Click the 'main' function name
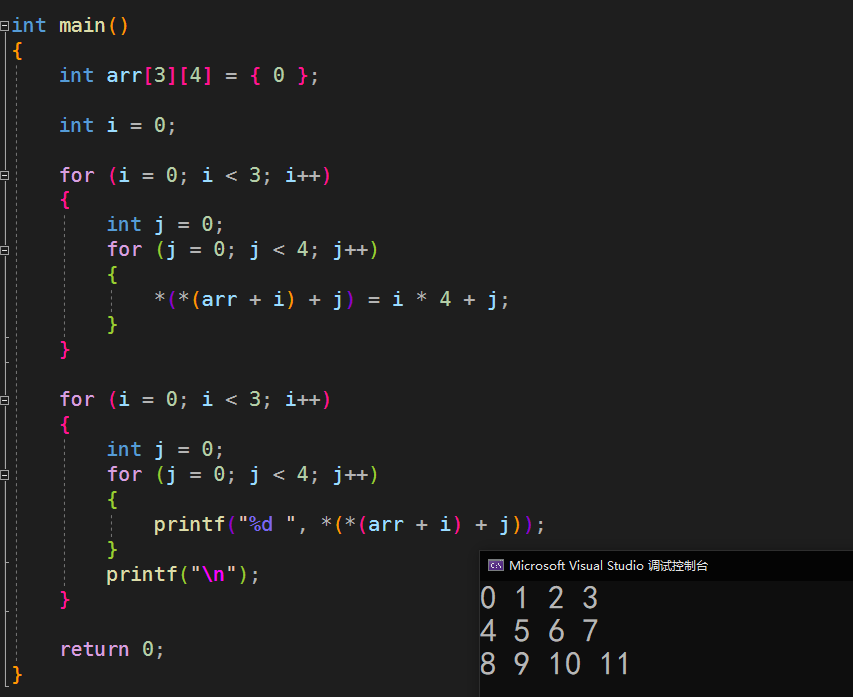 [x=82, y=26]
